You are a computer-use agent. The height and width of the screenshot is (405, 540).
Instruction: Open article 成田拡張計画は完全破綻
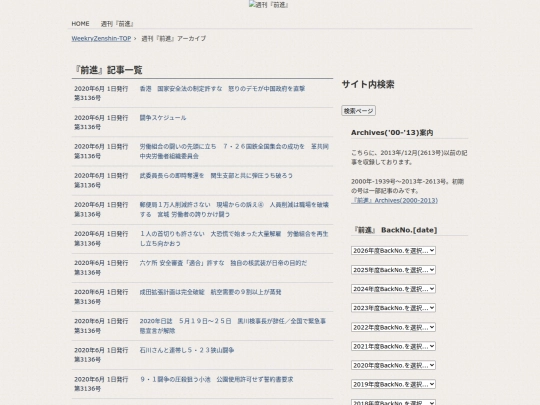210,292
